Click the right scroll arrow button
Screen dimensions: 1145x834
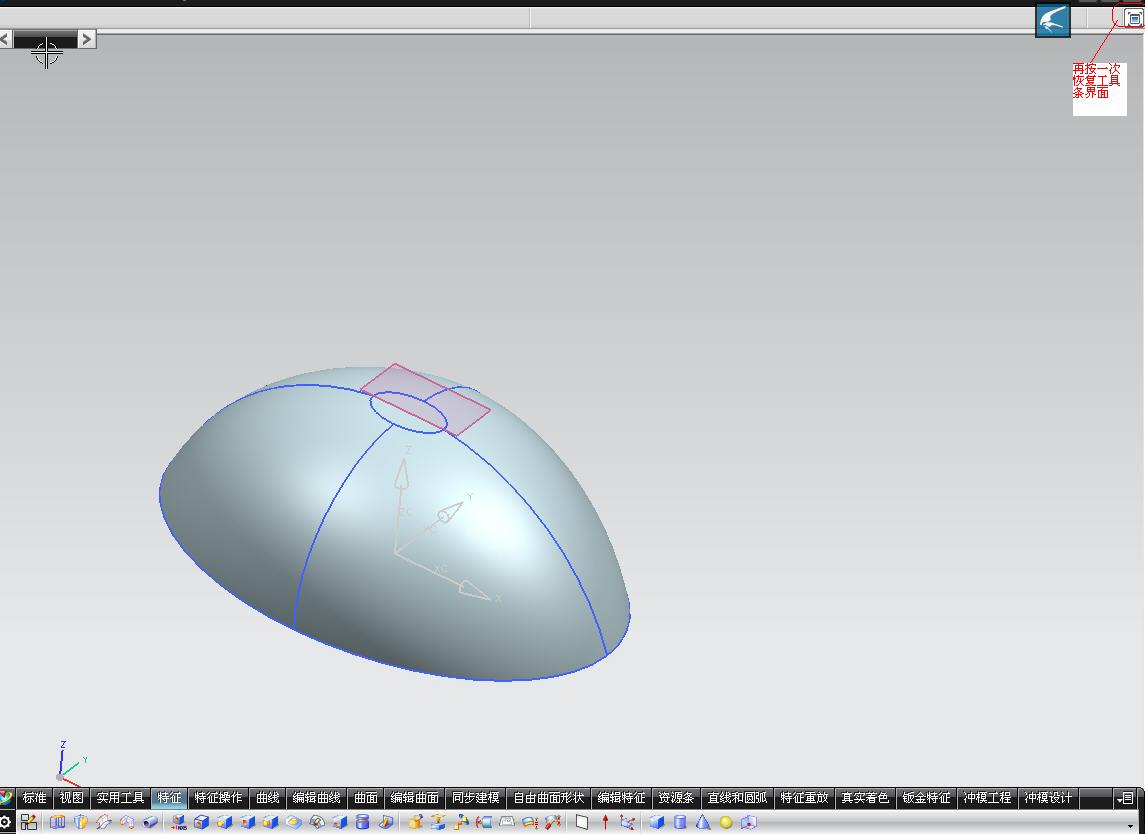click(x=86, y=39)
